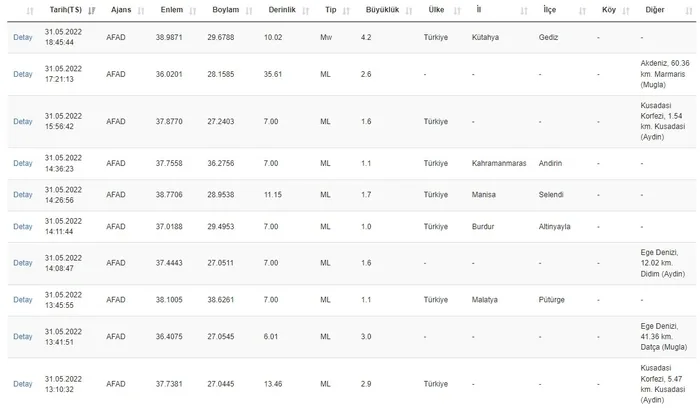Sort by Derinlik sort icon
The height and width of the screenshot is (408, 700).
[x=306, y=11]
